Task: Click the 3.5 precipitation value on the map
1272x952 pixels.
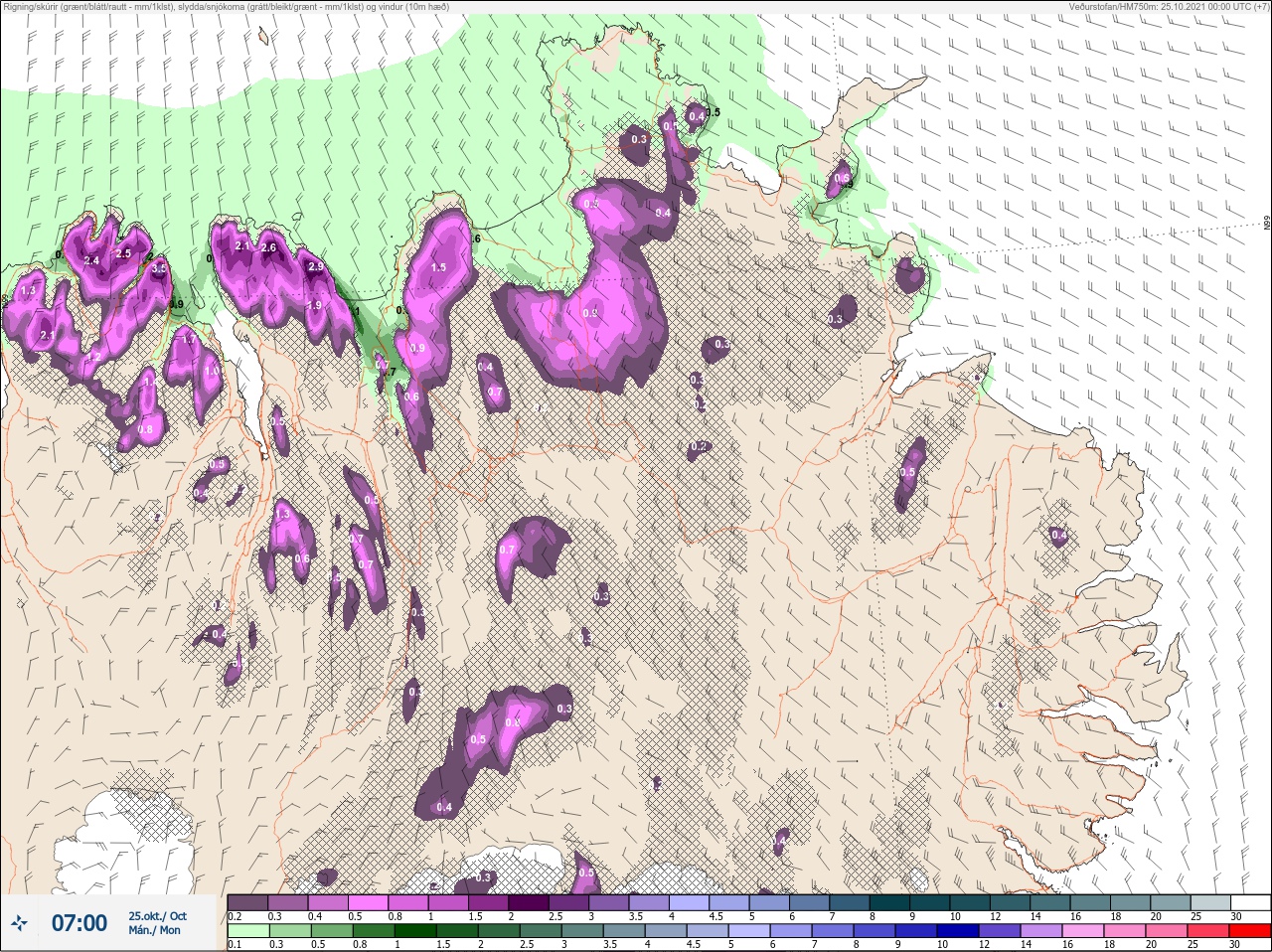Action: [x=159, y=268]
